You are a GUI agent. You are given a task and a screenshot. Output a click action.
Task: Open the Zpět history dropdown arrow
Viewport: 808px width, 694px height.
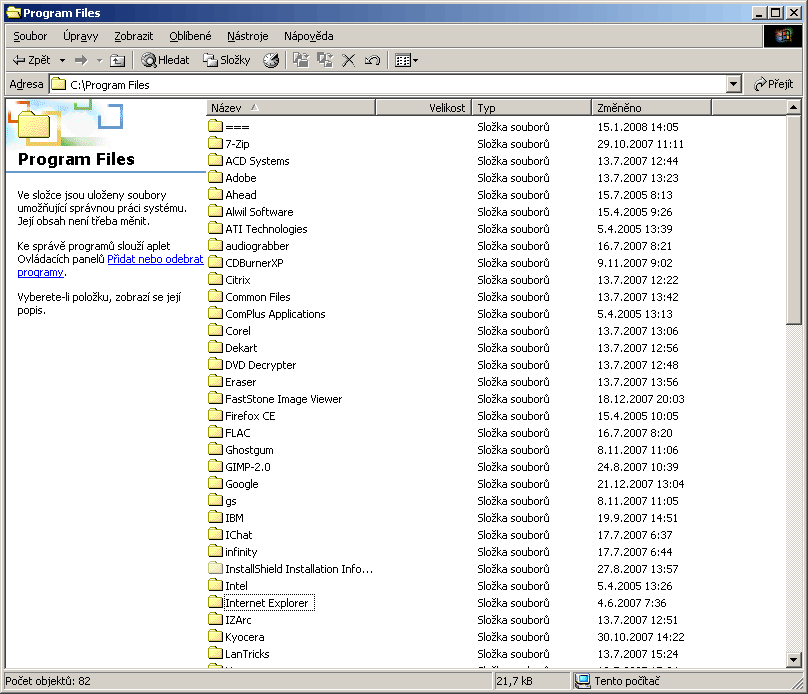(x=62, y=60)
